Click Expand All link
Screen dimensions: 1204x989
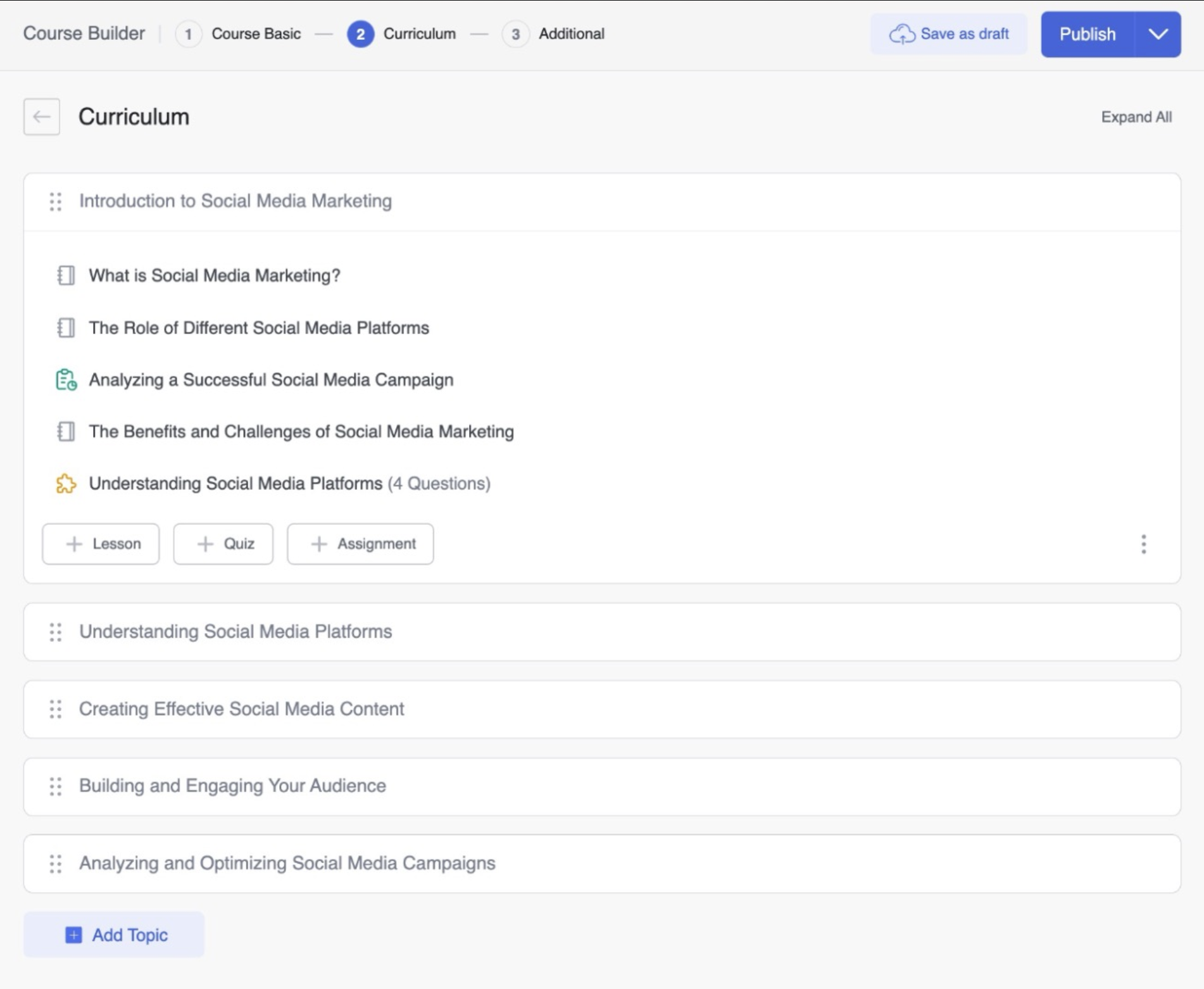1136,117
